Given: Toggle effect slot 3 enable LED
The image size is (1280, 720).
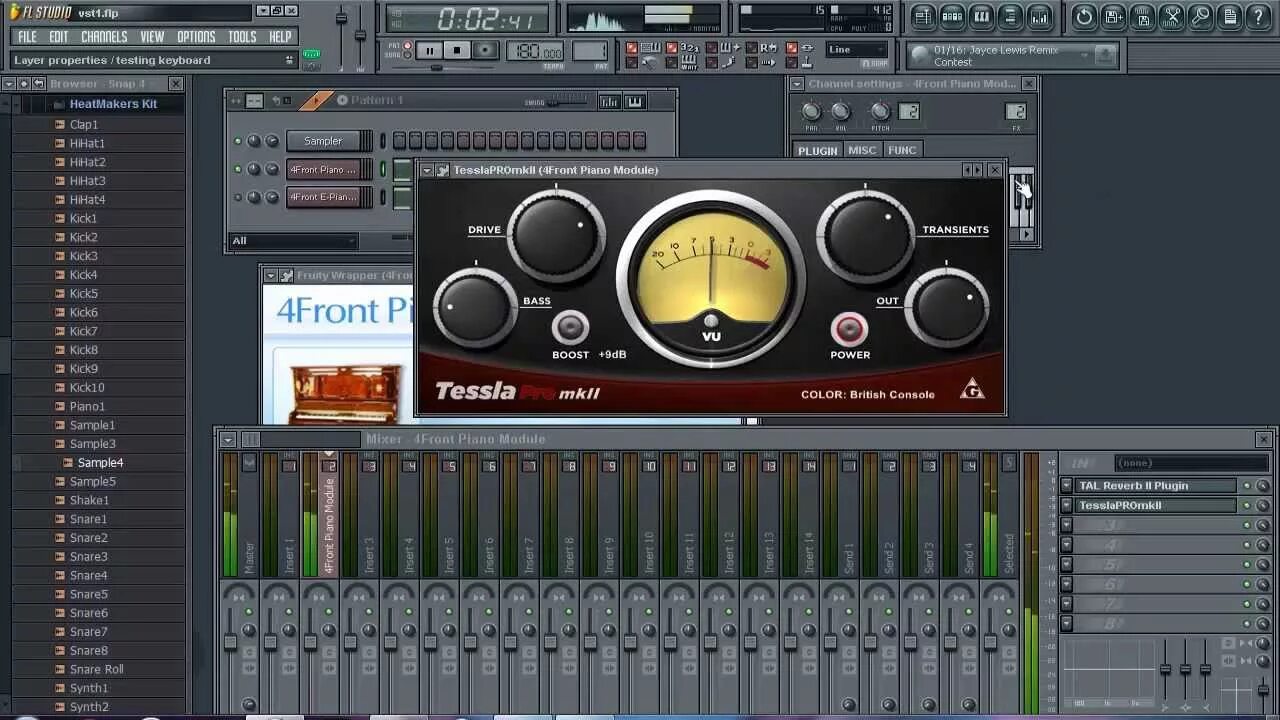Looking at the screenshot, I should pos(1247,525).
